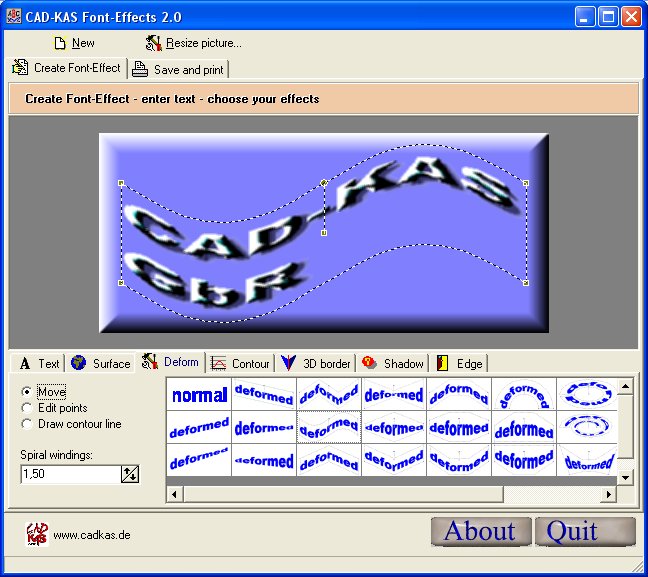
Task: Switch to the Create Font-Effect tab
Action: pyautogui.click(x=66, y=68)
